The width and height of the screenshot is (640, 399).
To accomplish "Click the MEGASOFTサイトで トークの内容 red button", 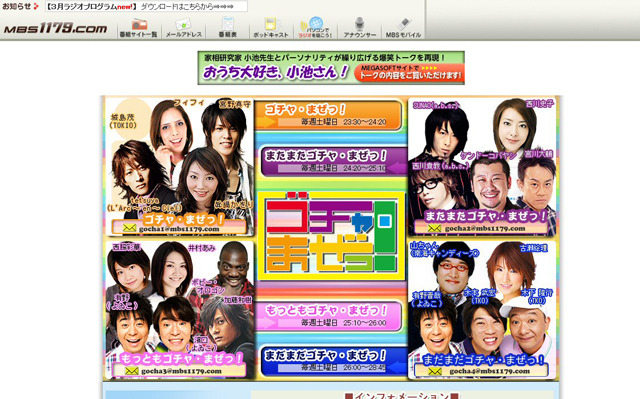I will (409, 73).
